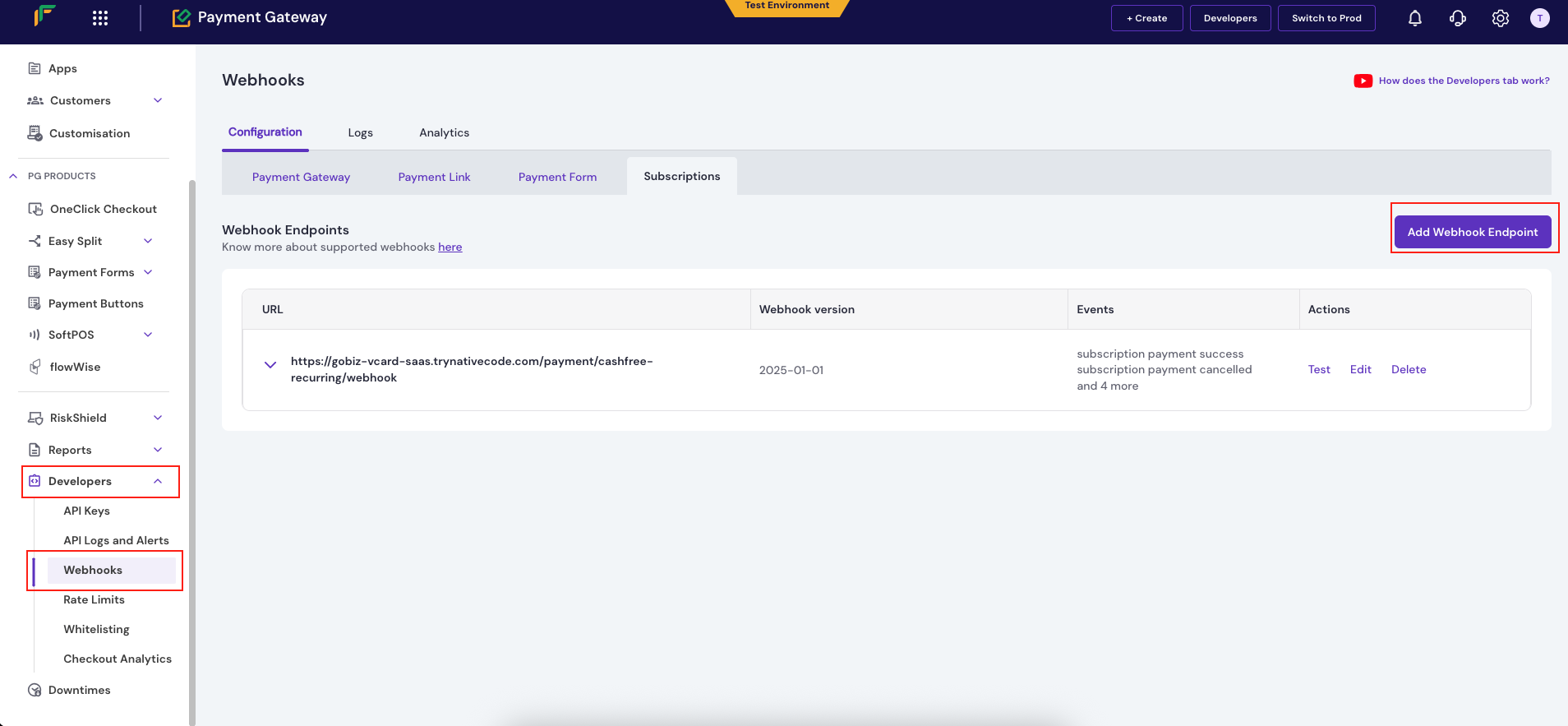
Task: Click the Customers sidebar icon
Action: tap(35, 100)
